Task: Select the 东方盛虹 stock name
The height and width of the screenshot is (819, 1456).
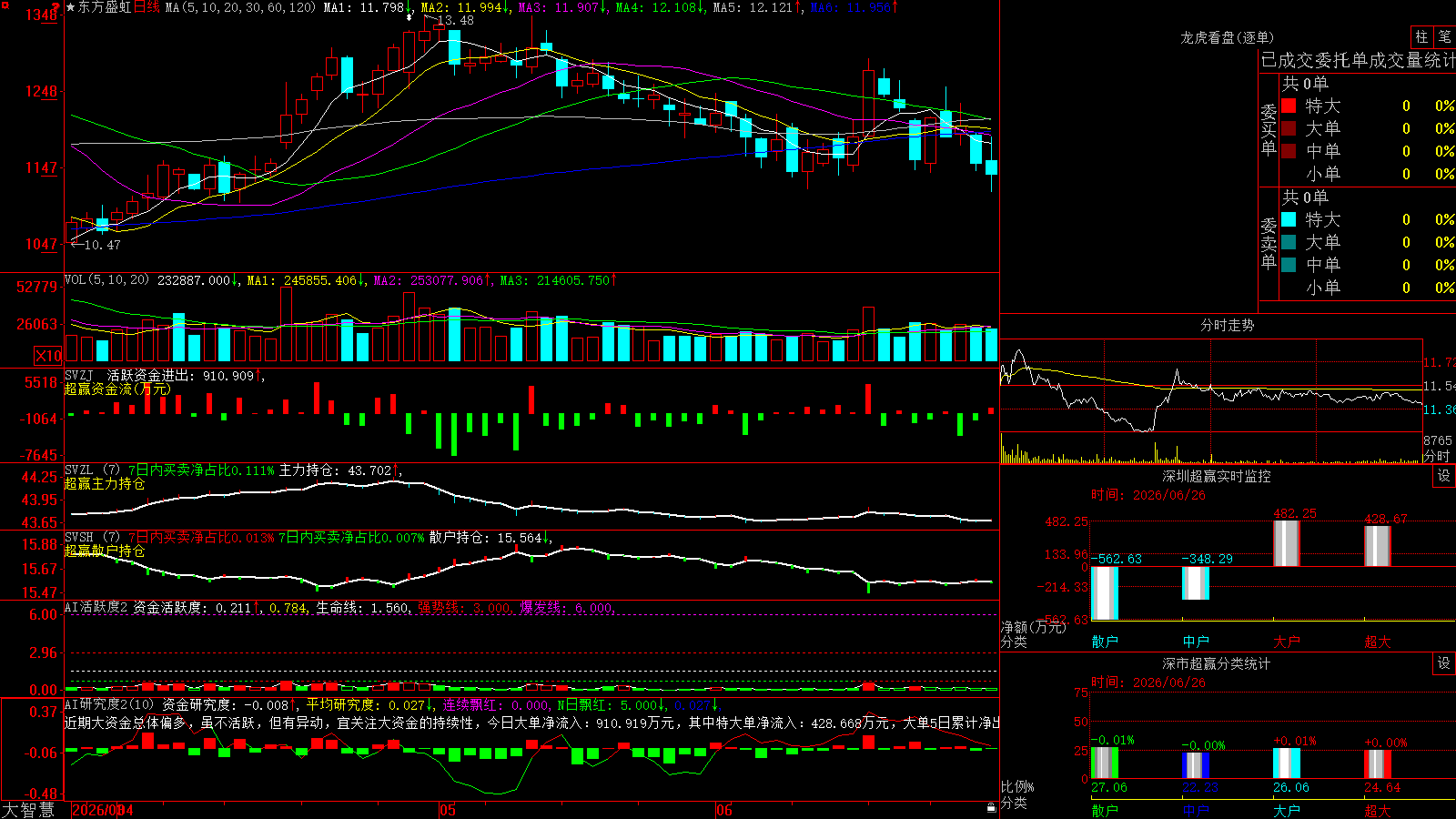Action: (105, 7)
